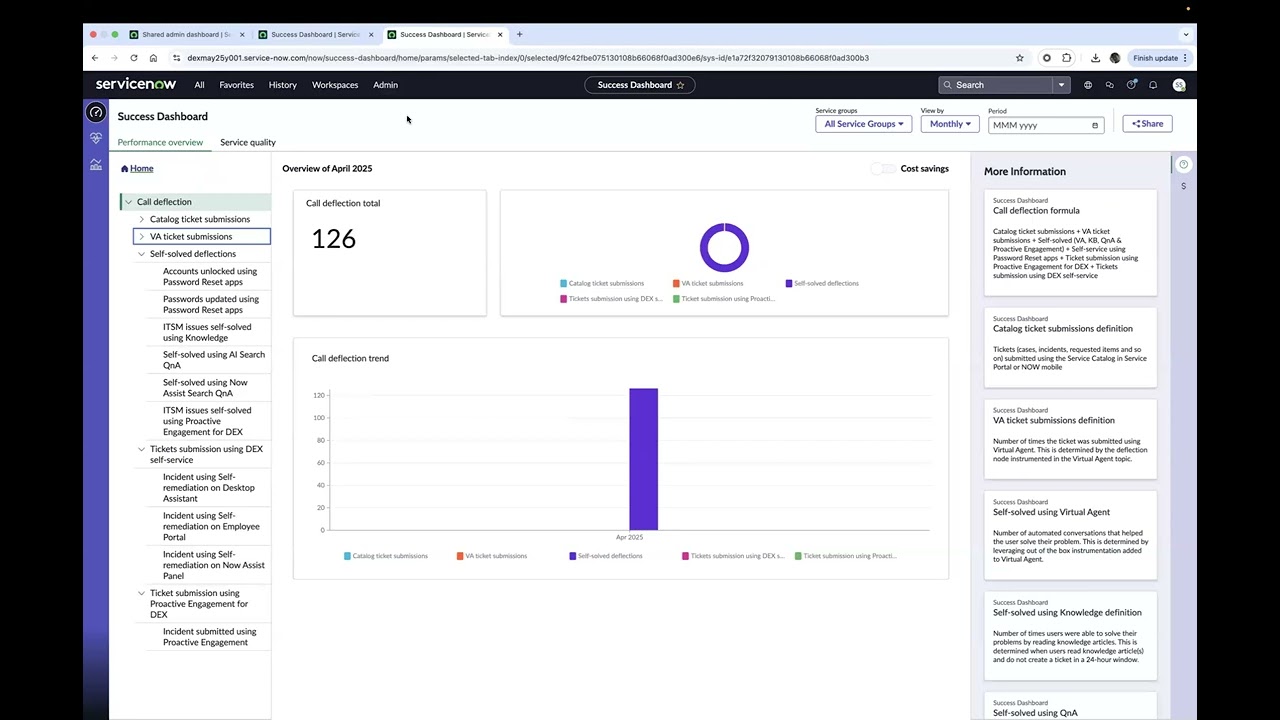
Task: Open the Admin menu
Action: coord(385,85)
